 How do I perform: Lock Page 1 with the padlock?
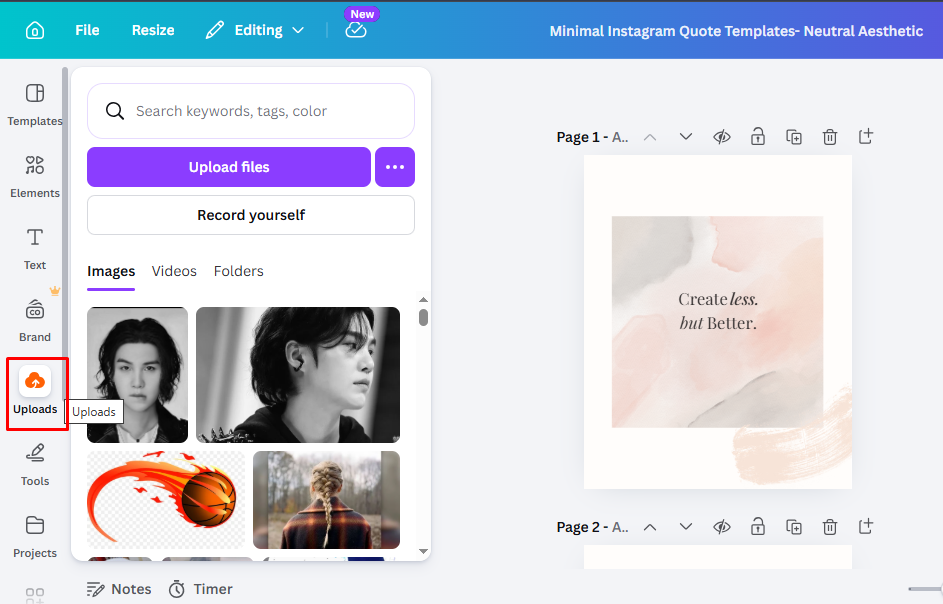758,137
